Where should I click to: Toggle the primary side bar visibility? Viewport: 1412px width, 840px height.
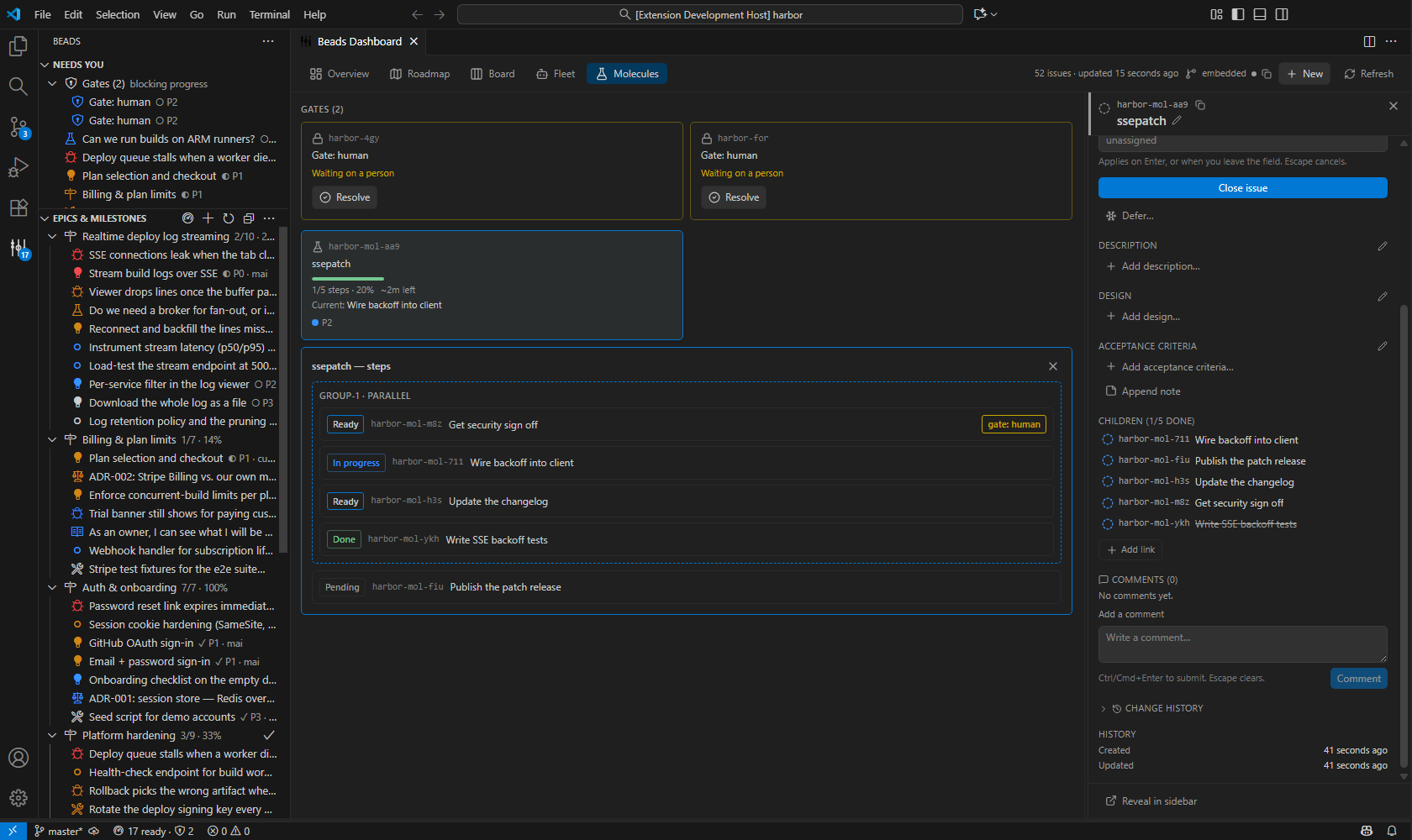[1238, 14]
